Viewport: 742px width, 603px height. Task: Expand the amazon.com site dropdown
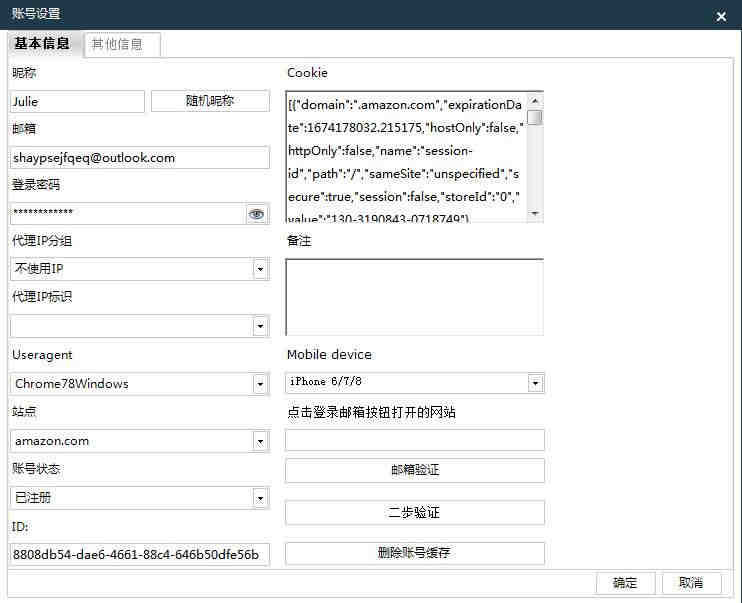point(260,441)
